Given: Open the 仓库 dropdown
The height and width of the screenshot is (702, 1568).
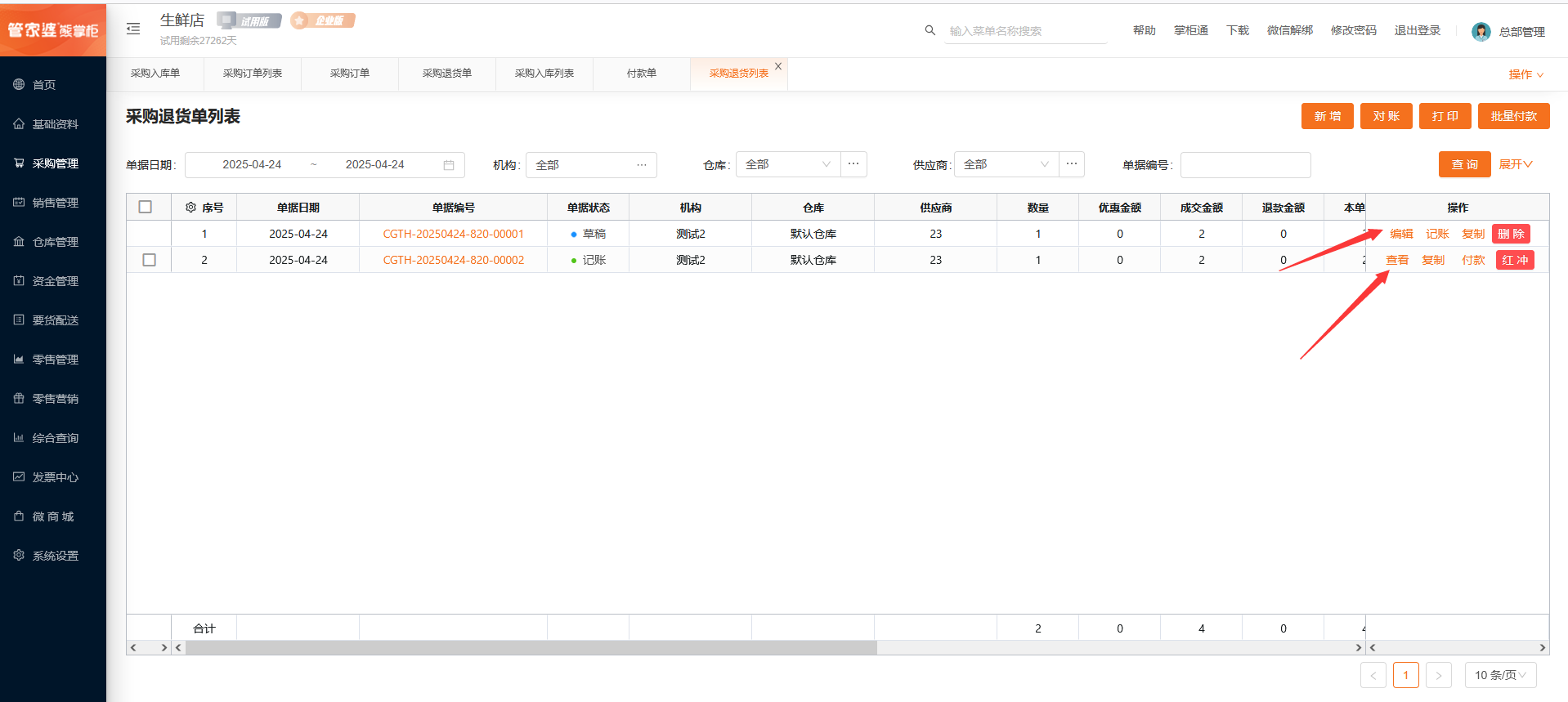Looking at the screenshot, I should coord(788,164).
